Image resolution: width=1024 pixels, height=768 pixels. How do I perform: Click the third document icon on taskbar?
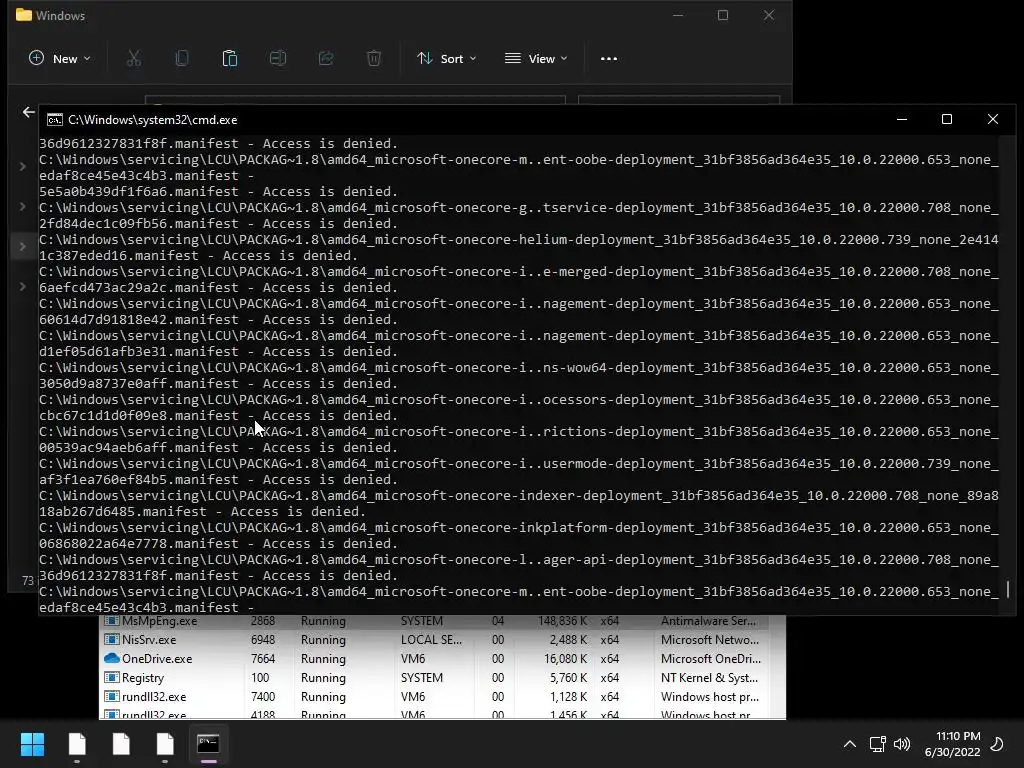[165, 744]
